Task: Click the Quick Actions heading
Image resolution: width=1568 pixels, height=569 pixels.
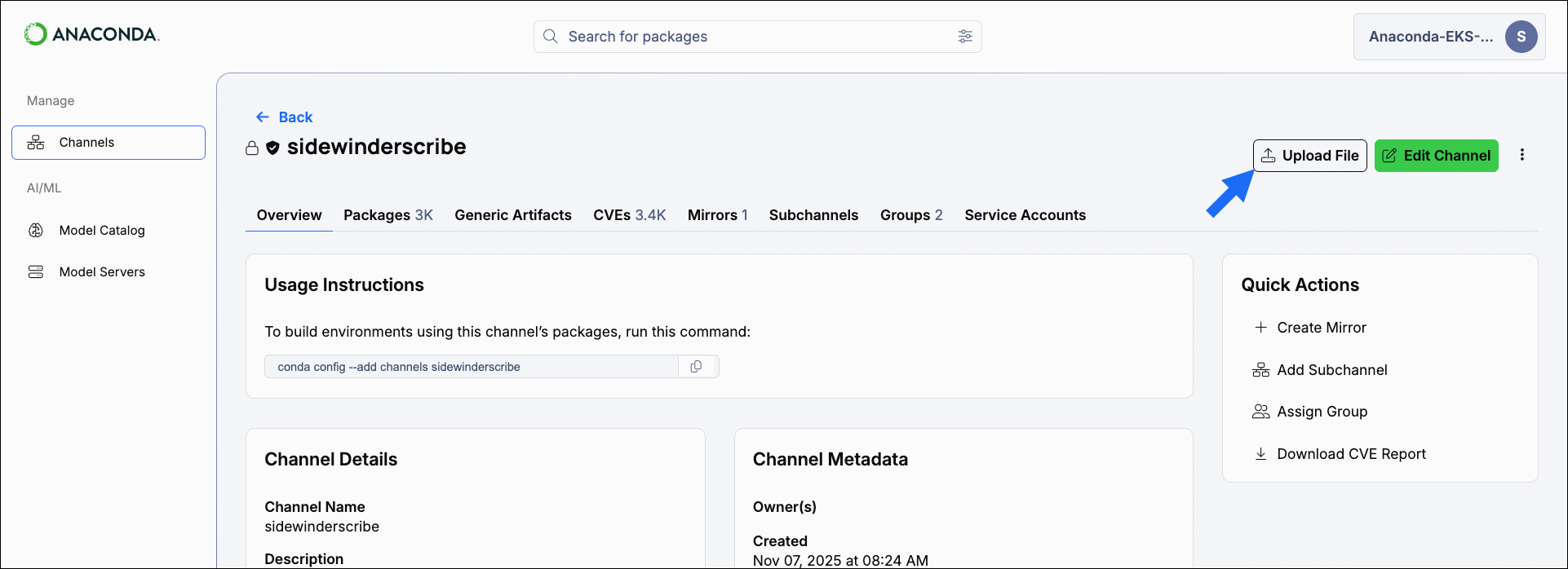Action: click(1300, 285)
